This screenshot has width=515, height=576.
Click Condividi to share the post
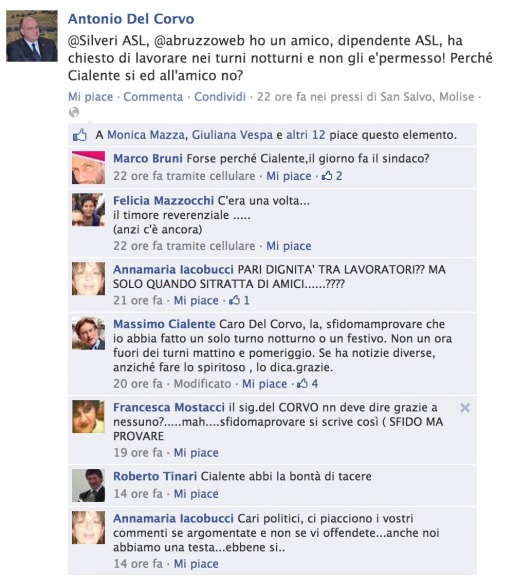[220, 97]
